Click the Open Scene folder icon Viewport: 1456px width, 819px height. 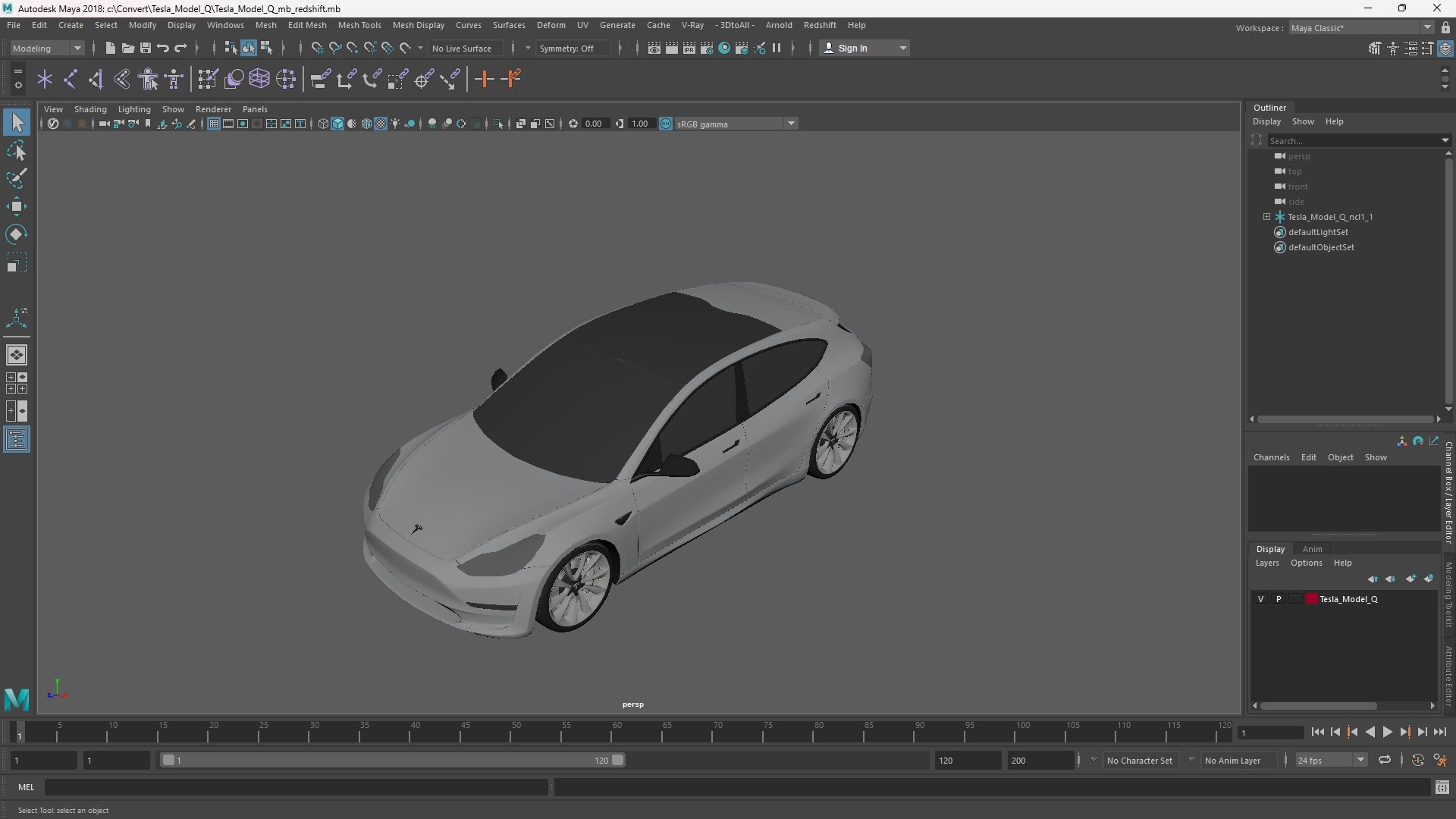click(127, 48)
